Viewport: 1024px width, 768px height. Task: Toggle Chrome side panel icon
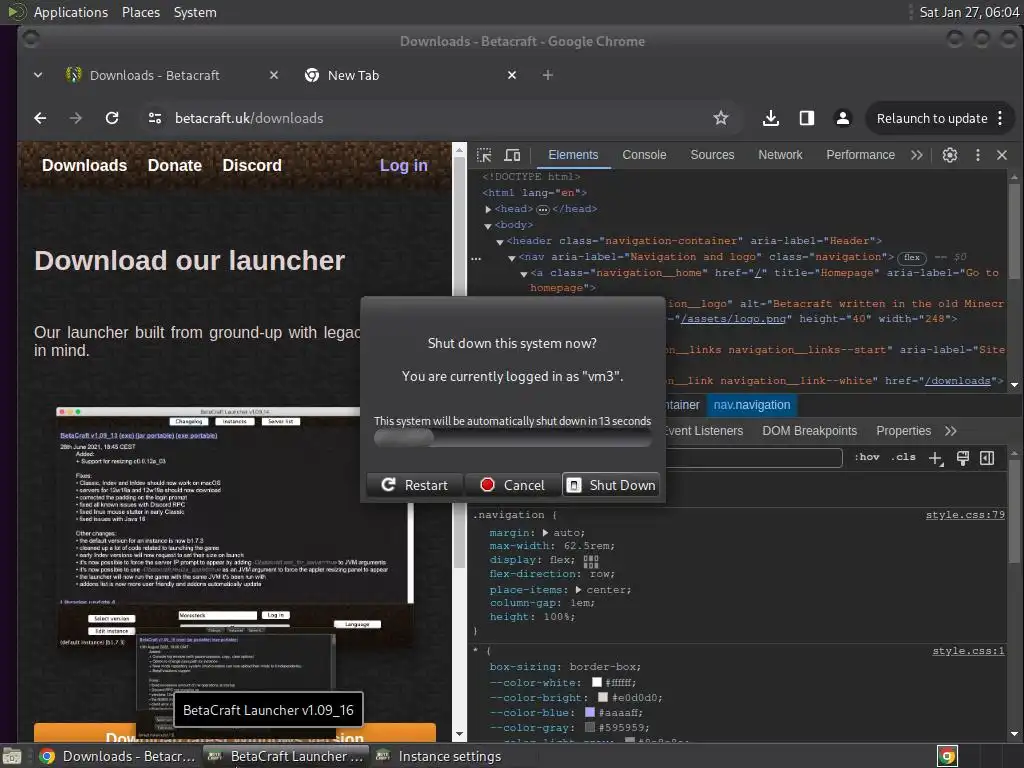click(807, 118)
